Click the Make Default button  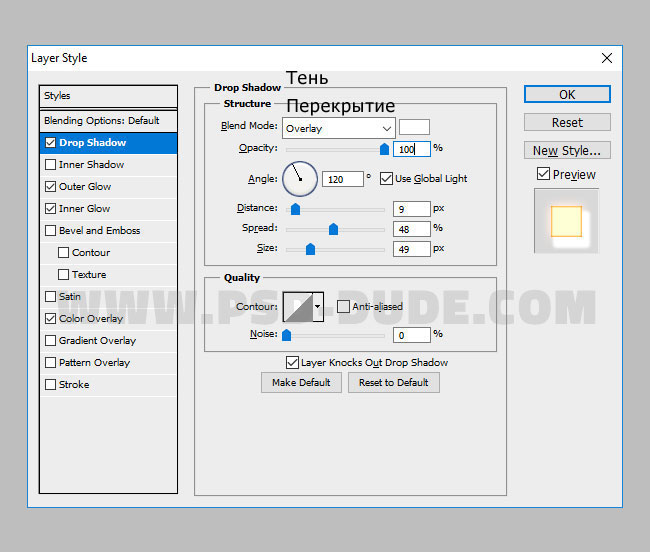click(x=301, y=382)
